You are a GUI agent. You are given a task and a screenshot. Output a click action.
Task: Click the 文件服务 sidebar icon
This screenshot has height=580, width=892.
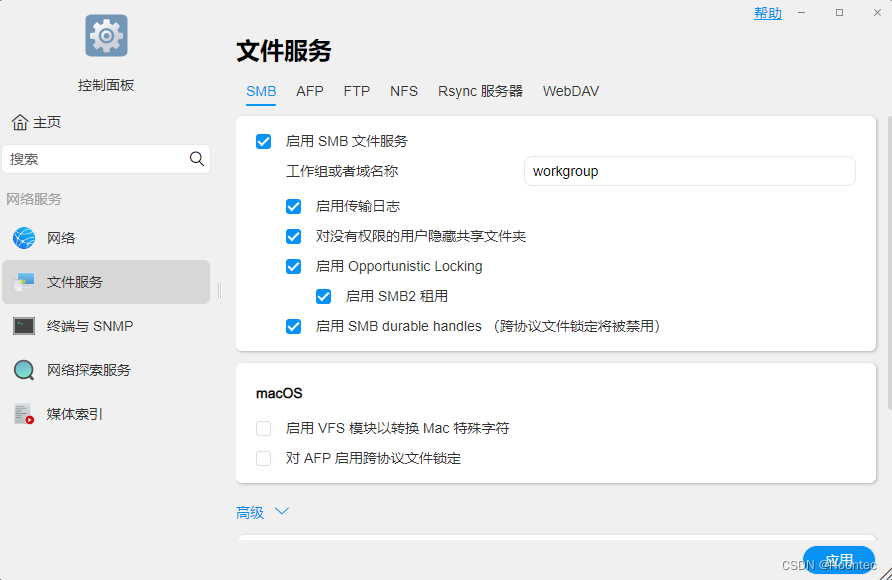tap(23, 282)
